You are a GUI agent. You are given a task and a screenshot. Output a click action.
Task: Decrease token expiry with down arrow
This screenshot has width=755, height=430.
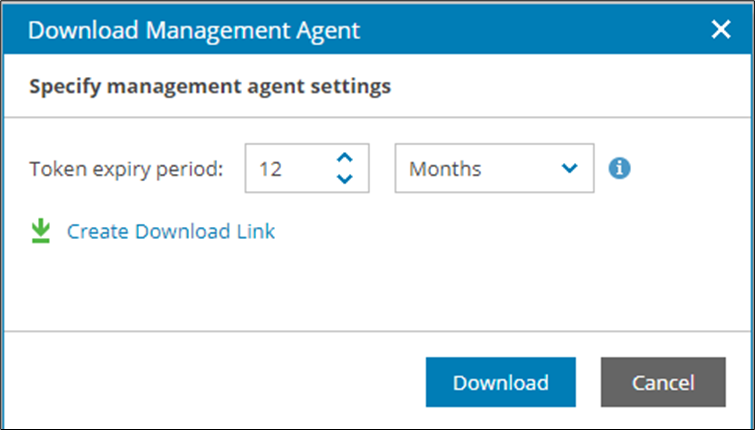tap(345, 179)
